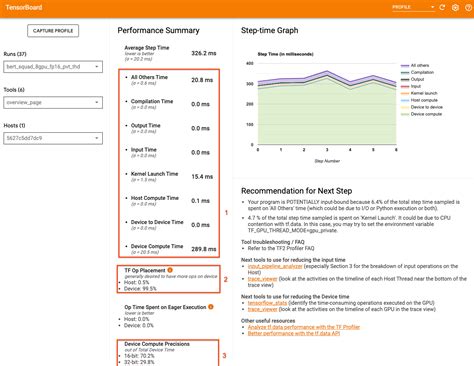
Task: Click 20.8 ms all others value
Action: (202, 80)
